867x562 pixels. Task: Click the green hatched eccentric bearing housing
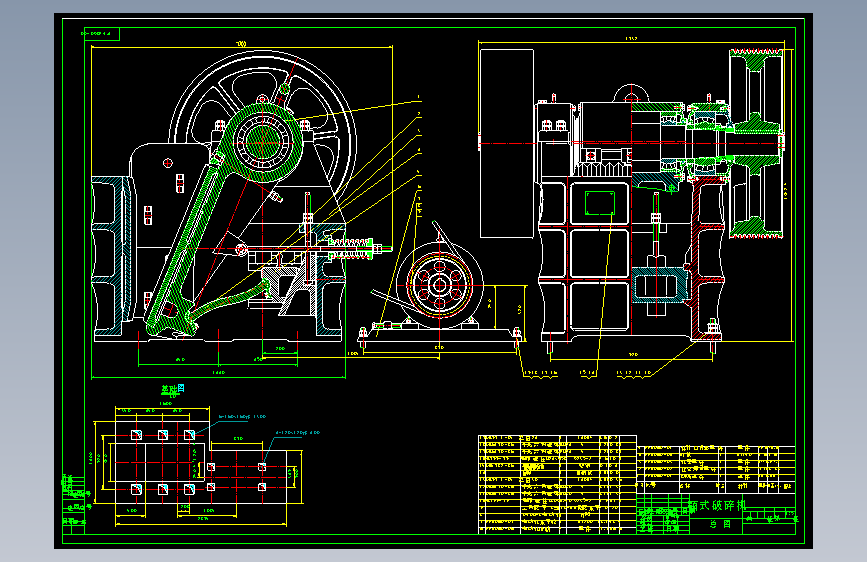coord(262,143)
